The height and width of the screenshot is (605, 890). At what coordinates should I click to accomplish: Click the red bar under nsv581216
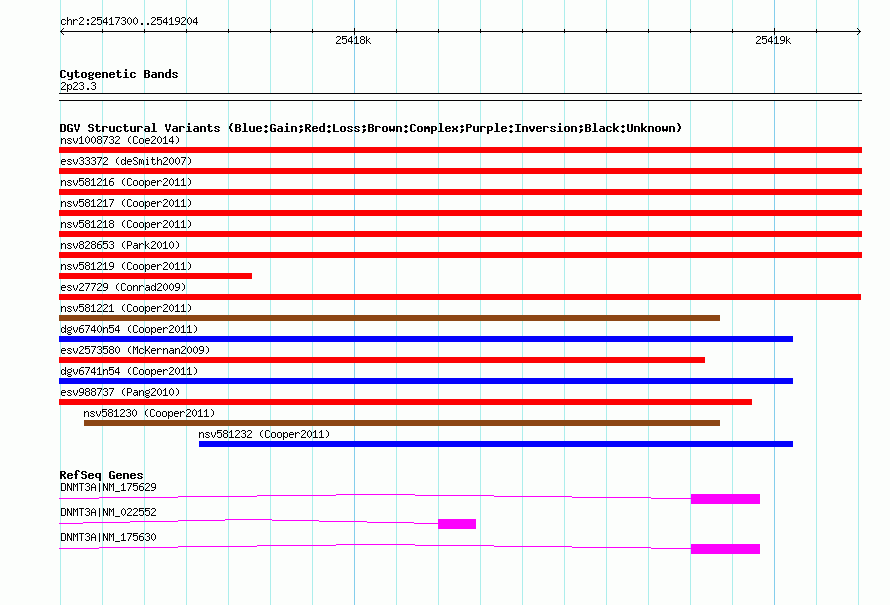pos(460,192)
